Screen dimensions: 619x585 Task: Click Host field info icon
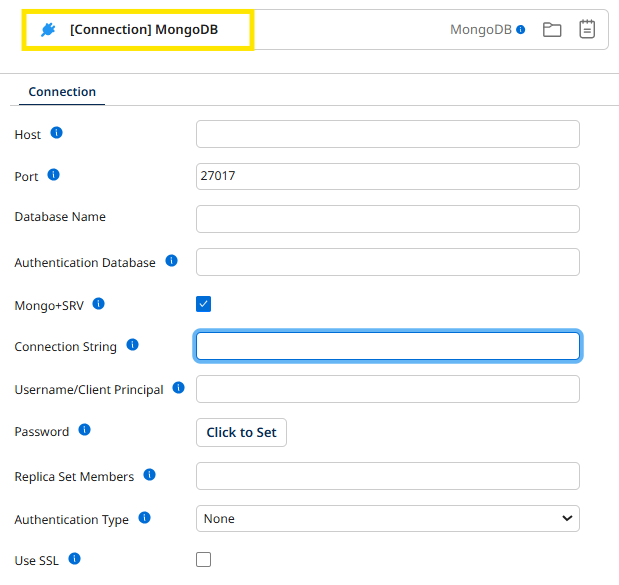pos(57,133)
